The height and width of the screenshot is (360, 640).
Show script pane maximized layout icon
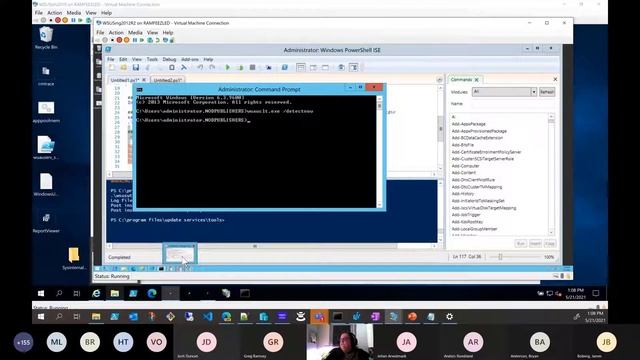(x=325, y=67)
